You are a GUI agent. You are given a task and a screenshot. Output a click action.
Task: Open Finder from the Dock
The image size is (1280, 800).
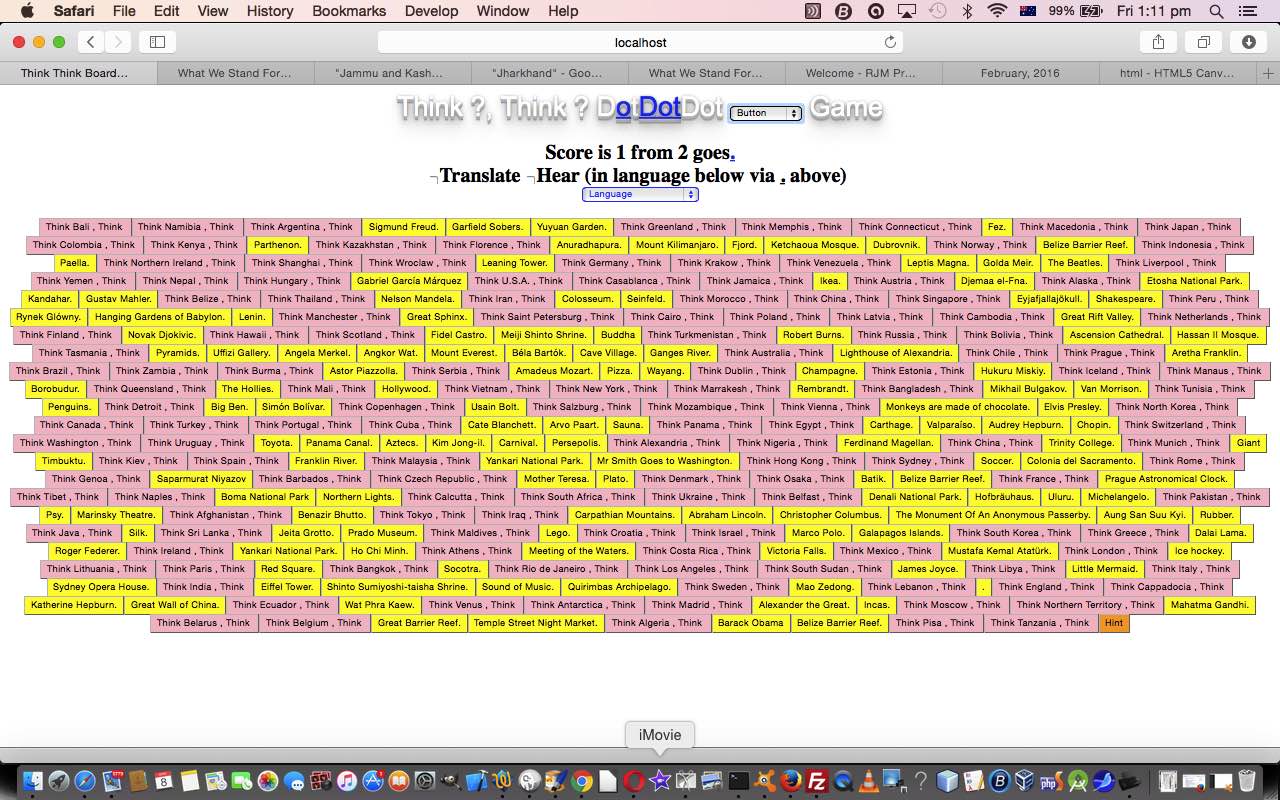click(x=33, y=781)
